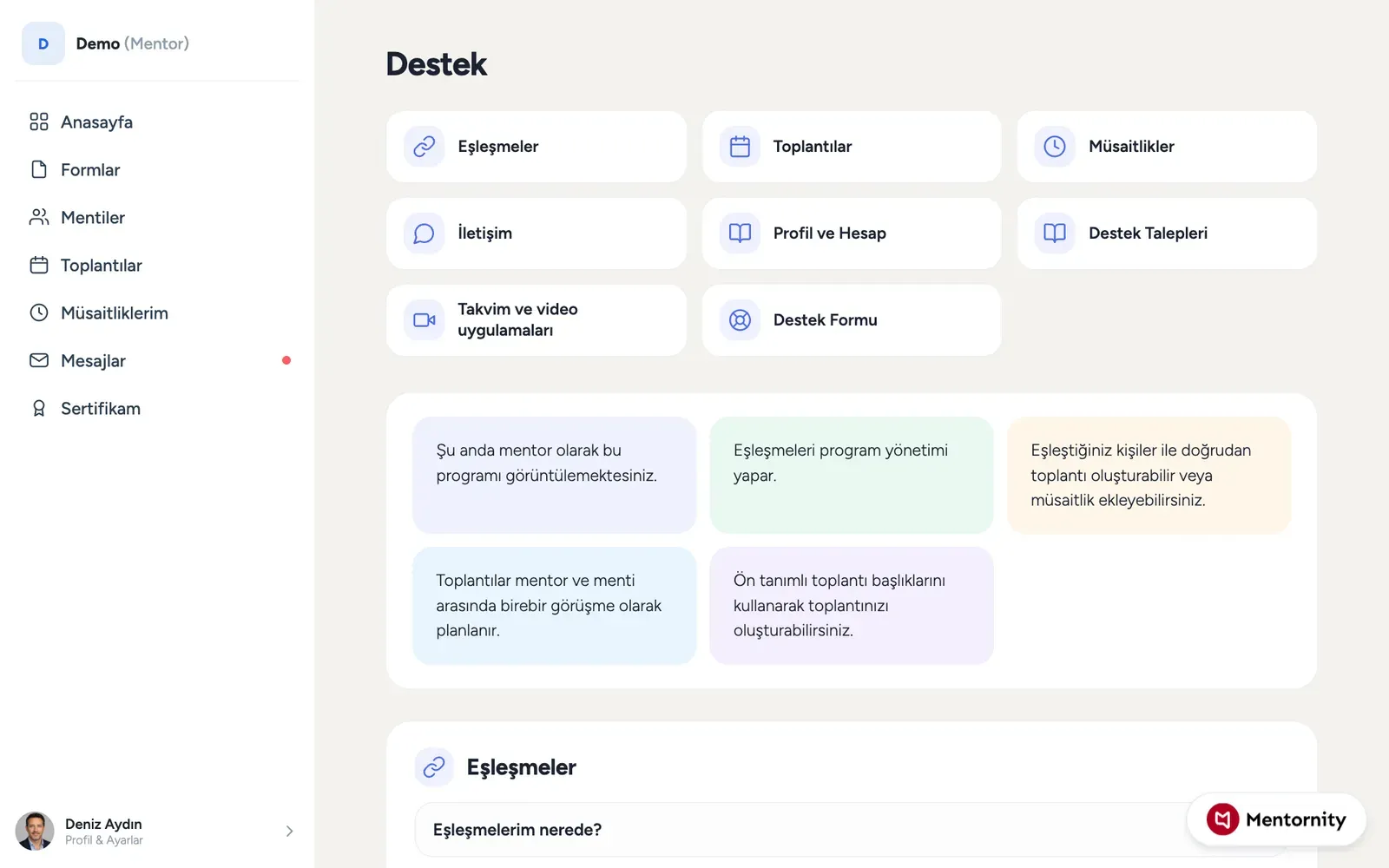The image size is (1389, 868).
Task: Click the book icon on Destek Talepleri card
Action: point(1055,233)
